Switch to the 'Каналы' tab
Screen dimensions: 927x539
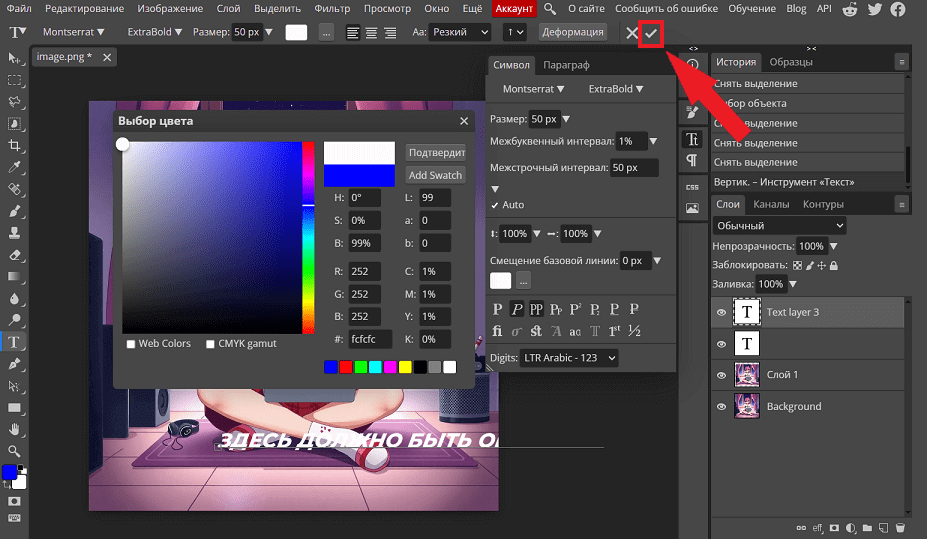pos(771,205)
